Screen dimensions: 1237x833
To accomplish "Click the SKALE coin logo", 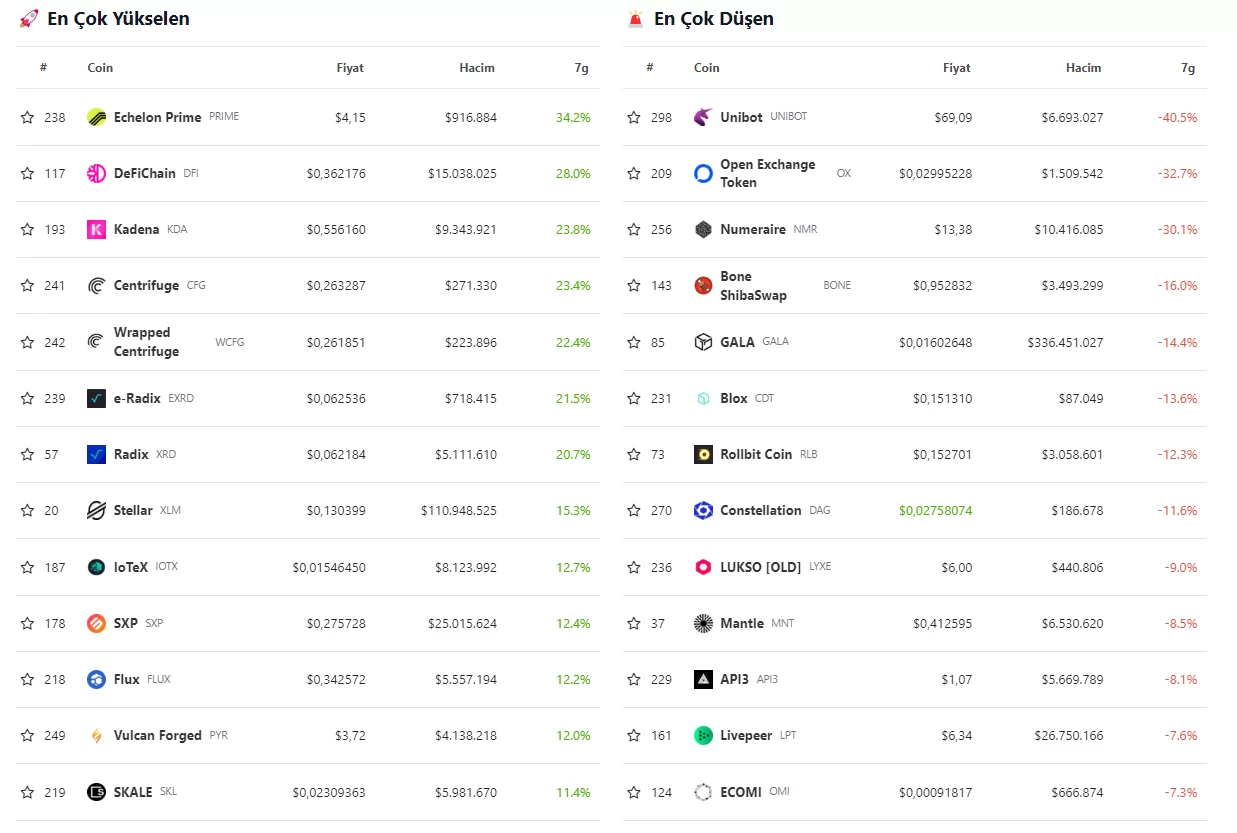I will point(96,792).
